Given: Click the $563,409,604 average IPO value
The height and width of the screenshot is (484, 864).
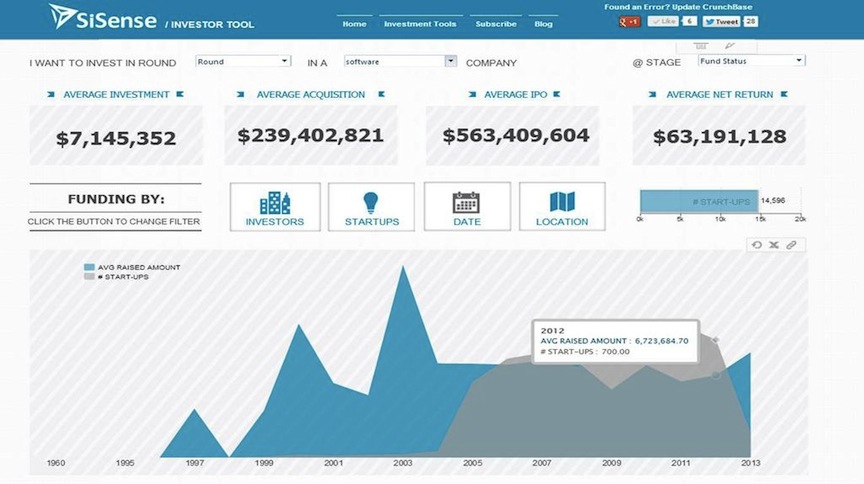Looking at the screenshot, I should [x=516, y=136].
